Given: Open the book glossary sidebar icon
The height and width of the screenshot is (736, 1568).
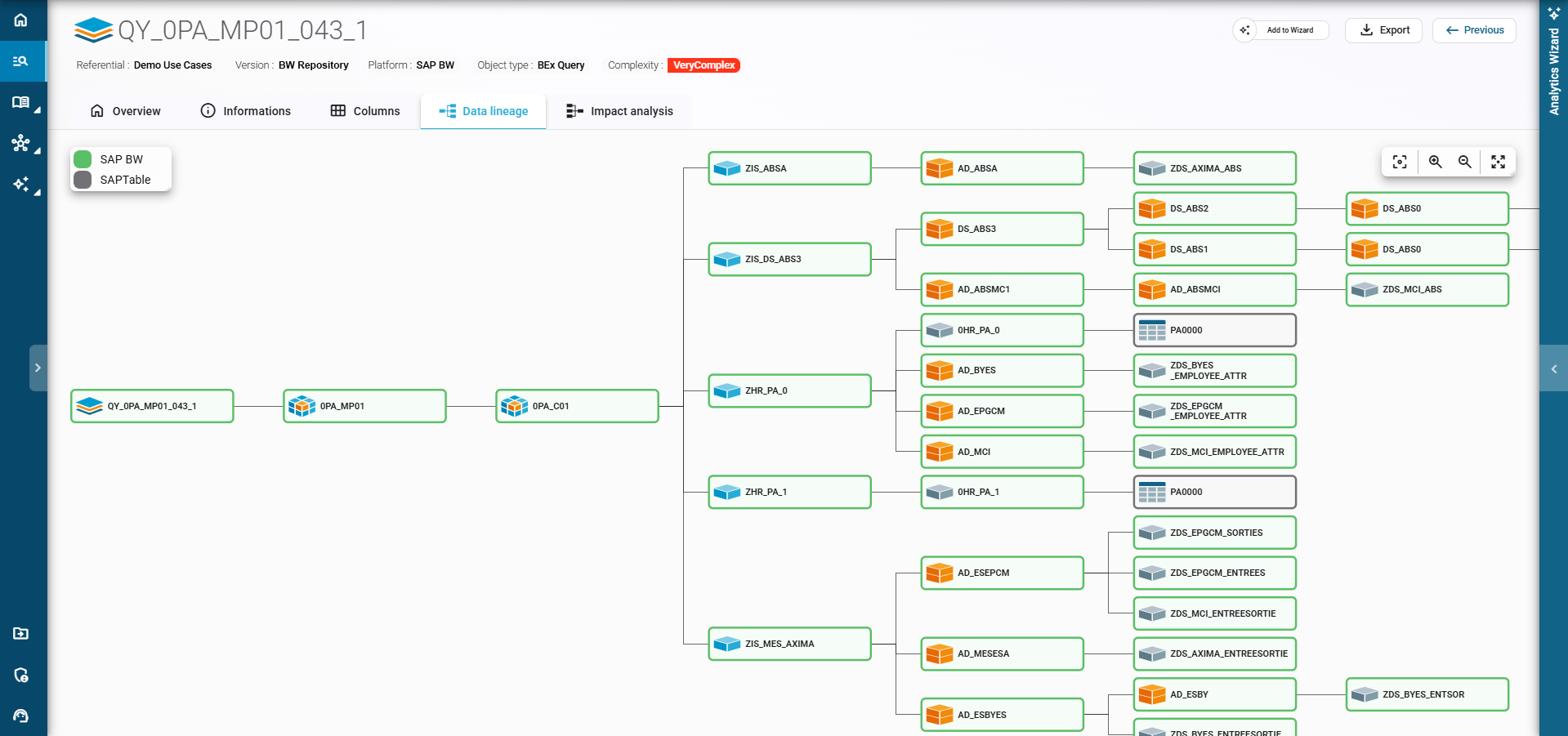Looking at the screenshot, I should (x=21, y=103).
